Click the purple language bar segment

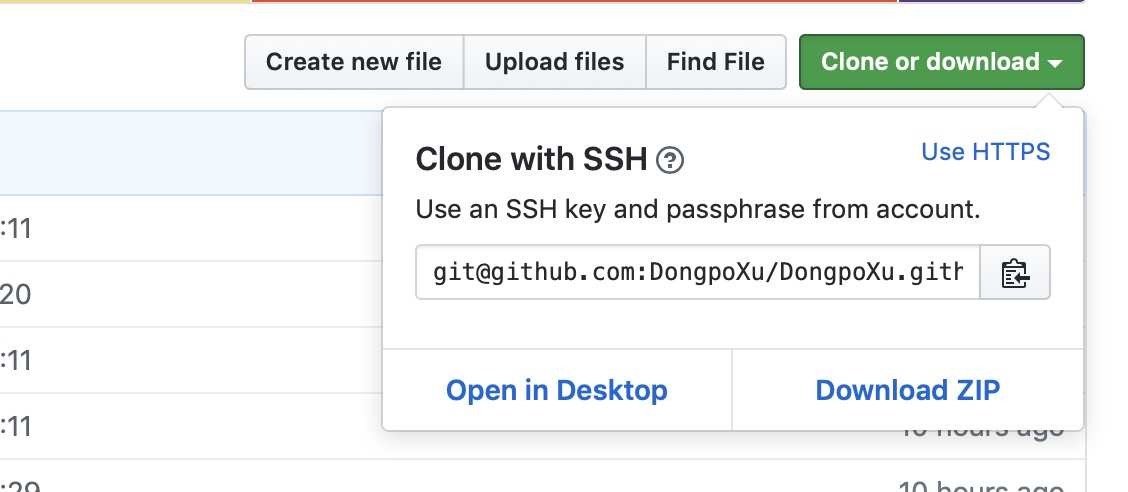click(x=990, y=1)
